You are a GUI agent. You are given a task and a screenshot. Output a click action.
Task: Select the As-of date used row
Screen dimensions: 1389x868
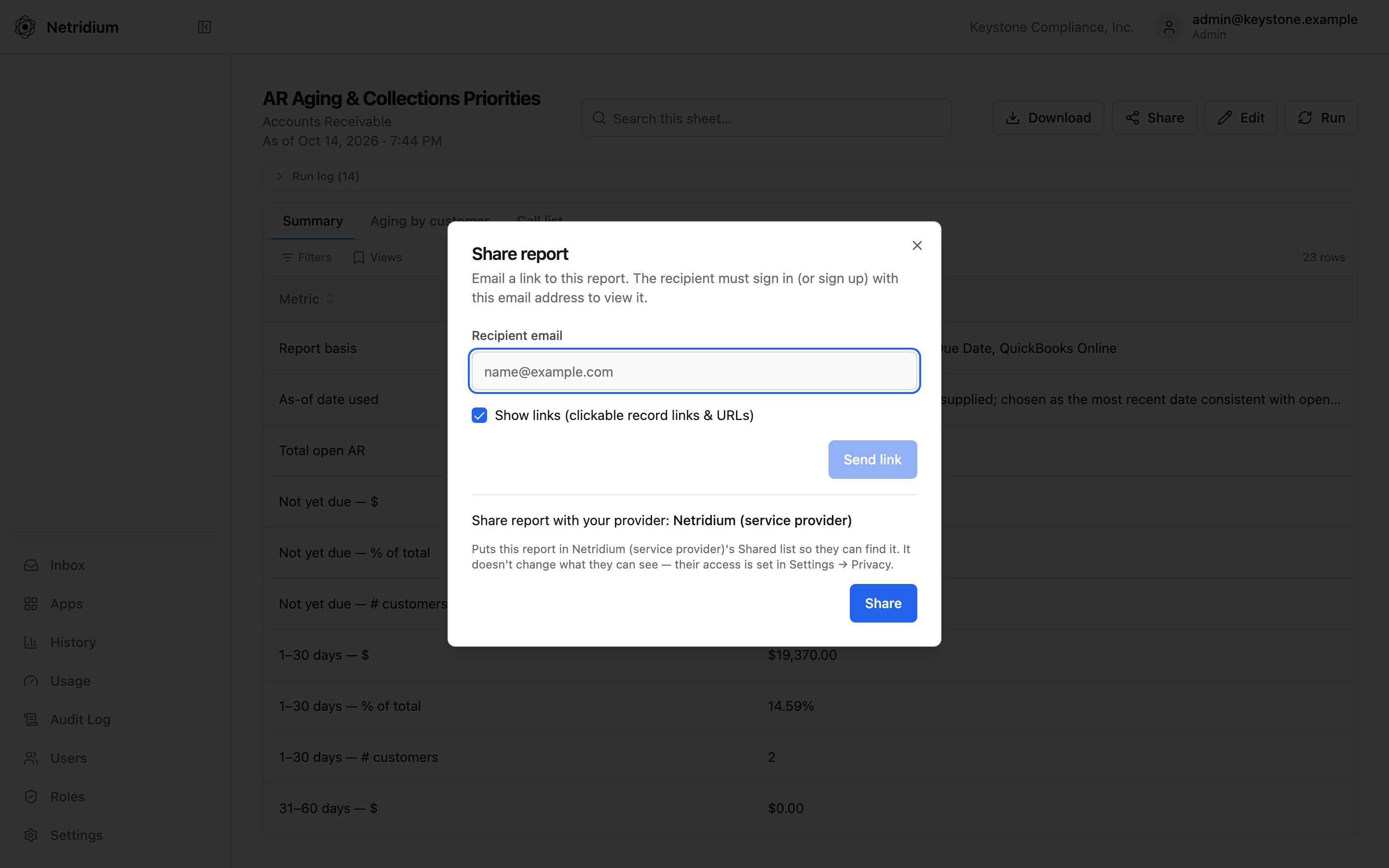coord(810,400)
